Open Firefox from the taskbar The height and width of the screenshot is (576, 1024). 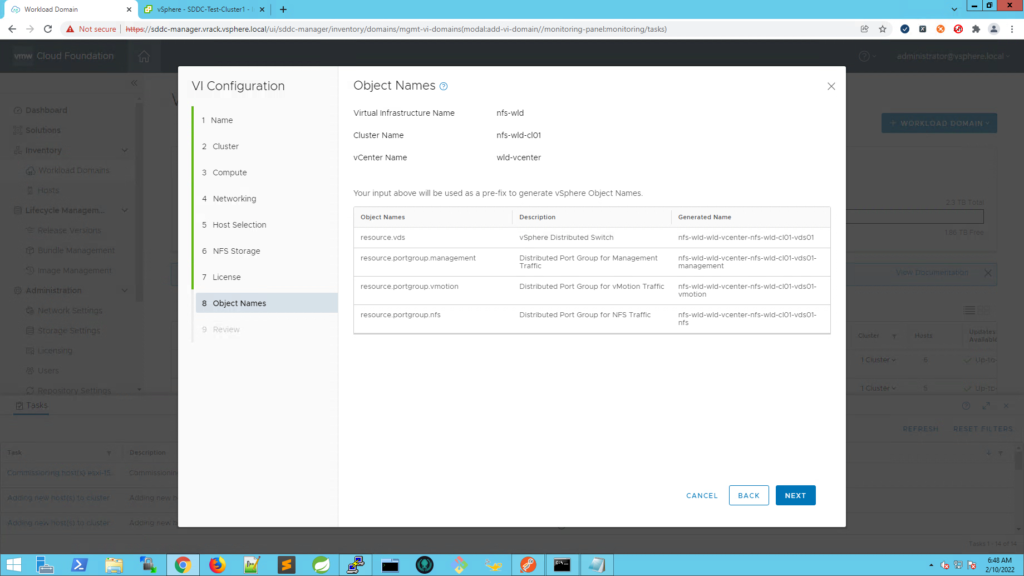coord(217,565)
